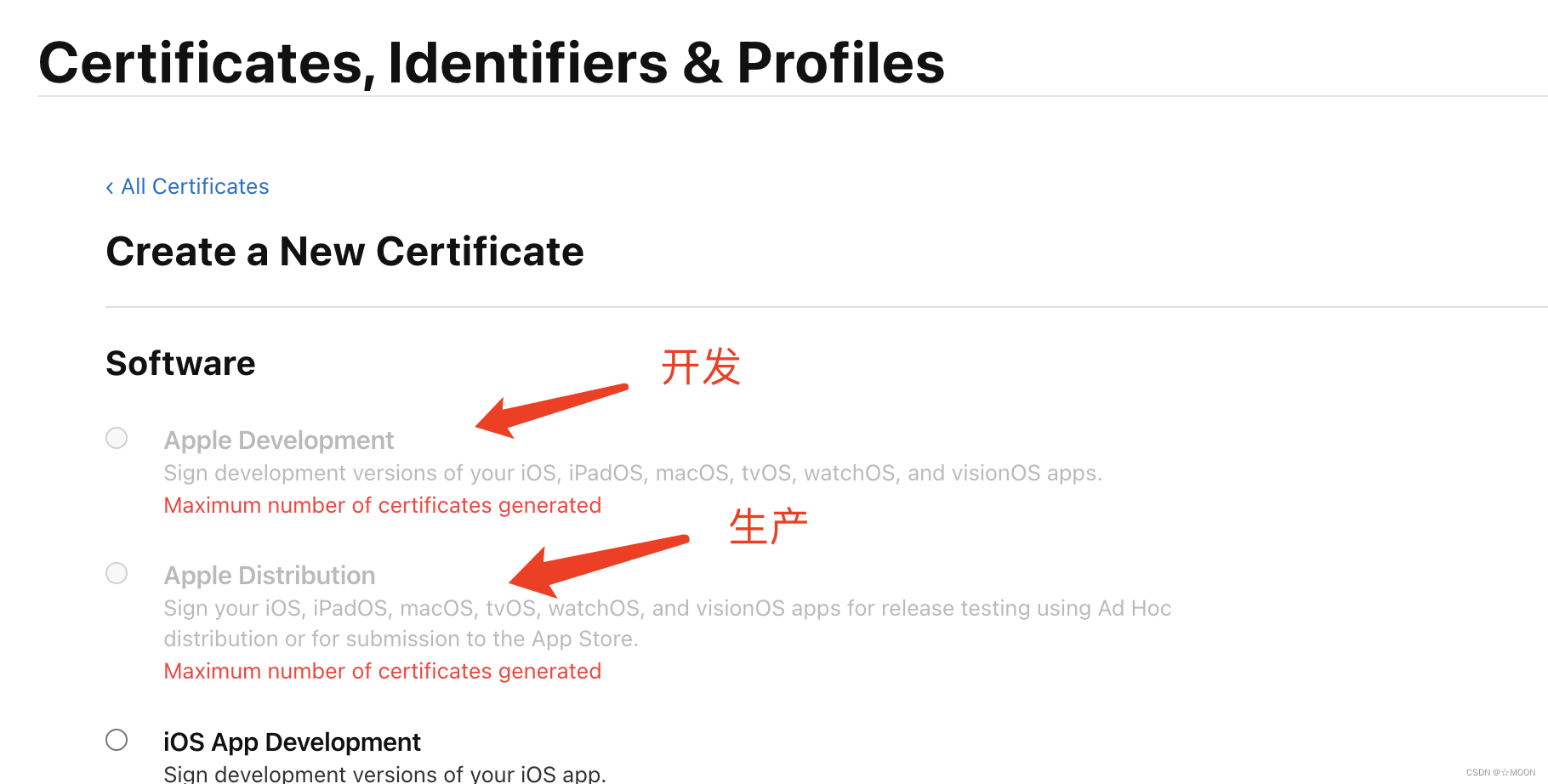Image resolution: width=1548 pixels, height=784 pixels.
Task: Click the red 生产 annotation text
Action: click(x=768, y=526)
